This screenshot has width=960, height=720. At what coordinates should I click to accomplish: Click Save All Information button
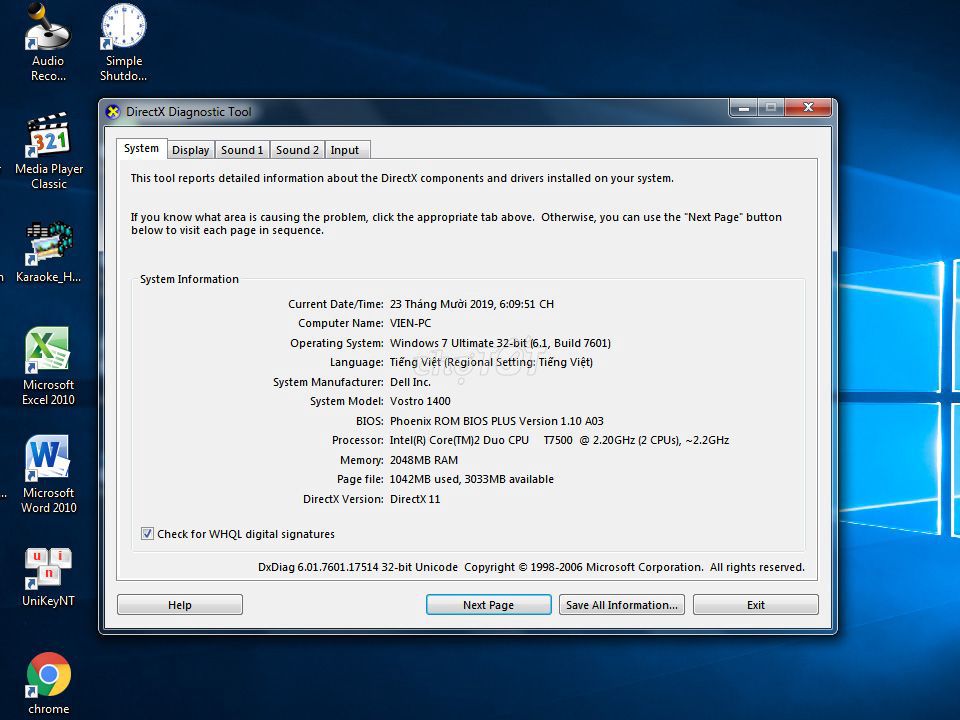(x=621, y=605)
